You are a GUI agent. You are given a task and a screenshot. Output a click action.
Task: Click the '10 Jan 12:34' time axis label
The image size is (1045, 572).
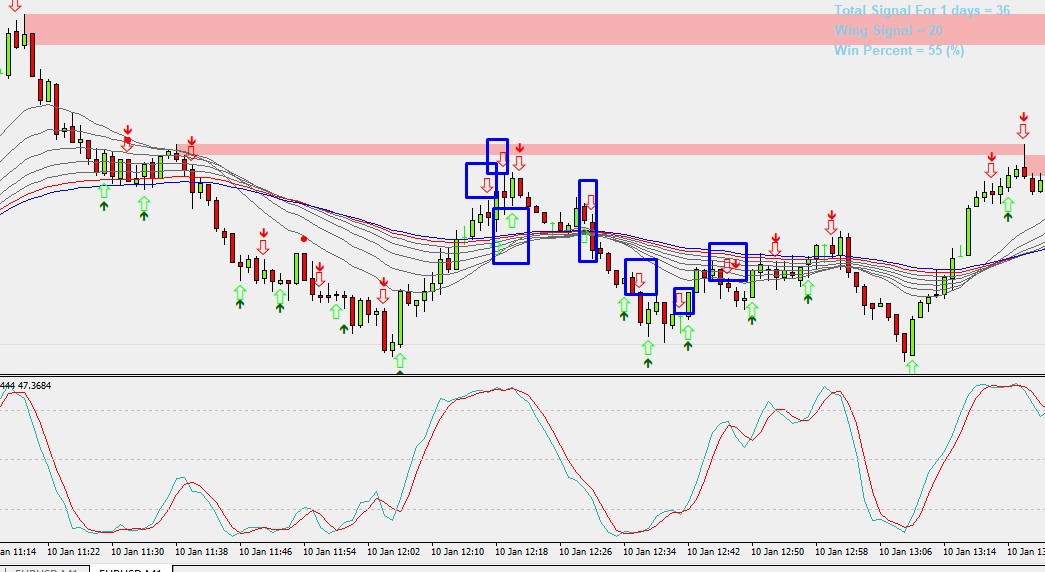(x=649, y=552)
